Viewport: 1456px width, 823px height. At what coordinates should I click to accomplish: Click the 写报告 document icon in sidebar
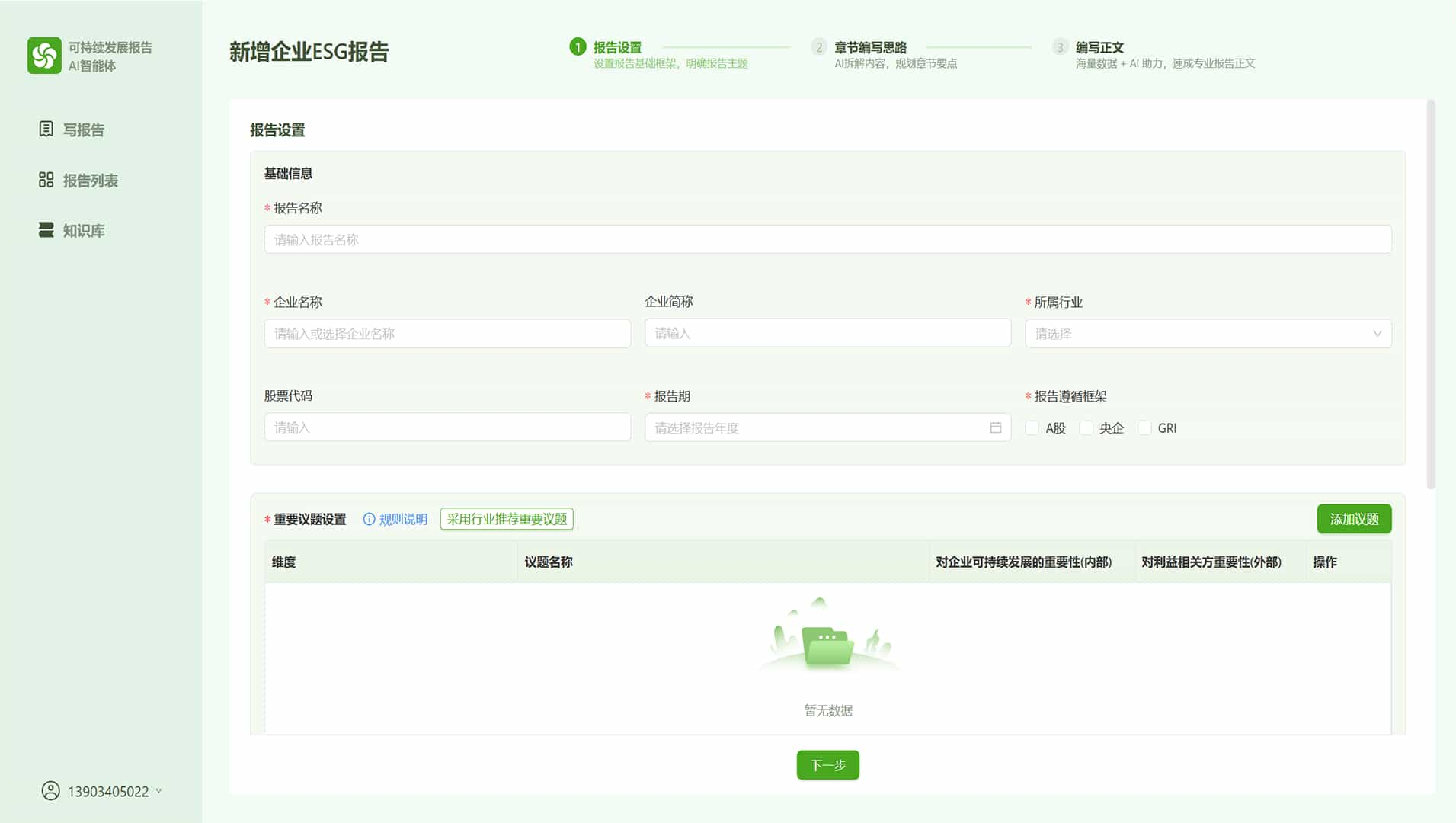click(x=46, y=130)
